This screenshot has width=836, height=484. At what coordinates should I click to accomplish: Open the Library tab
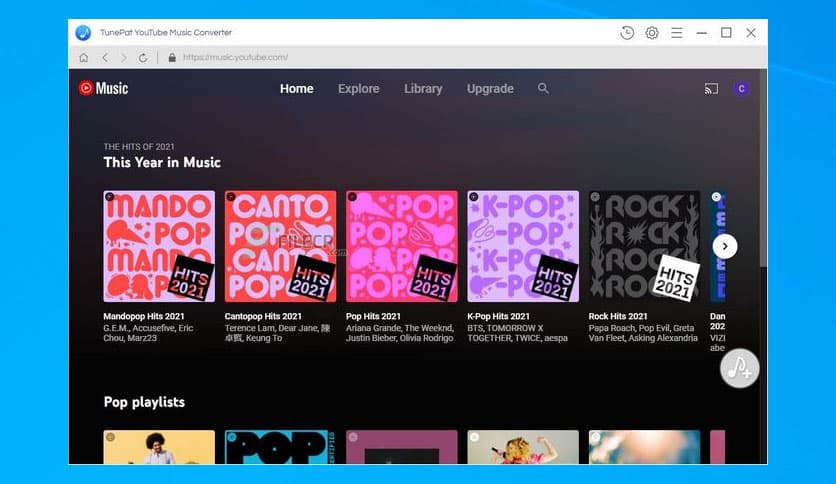(x=423, y=88)
